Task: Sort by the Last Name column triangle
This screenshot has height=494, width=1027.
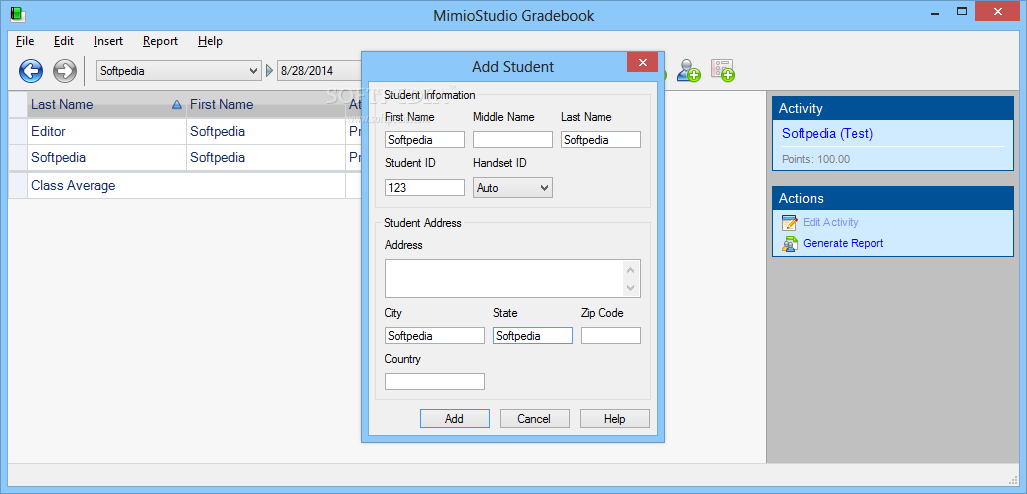Action: 176,104
